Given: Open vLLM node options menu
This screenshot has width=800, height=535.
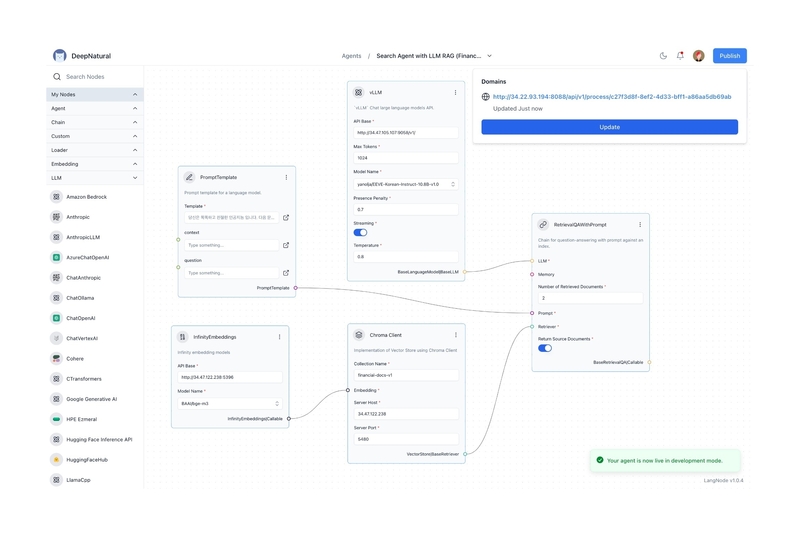Looking at the screenshot, I should coord(455,92).
